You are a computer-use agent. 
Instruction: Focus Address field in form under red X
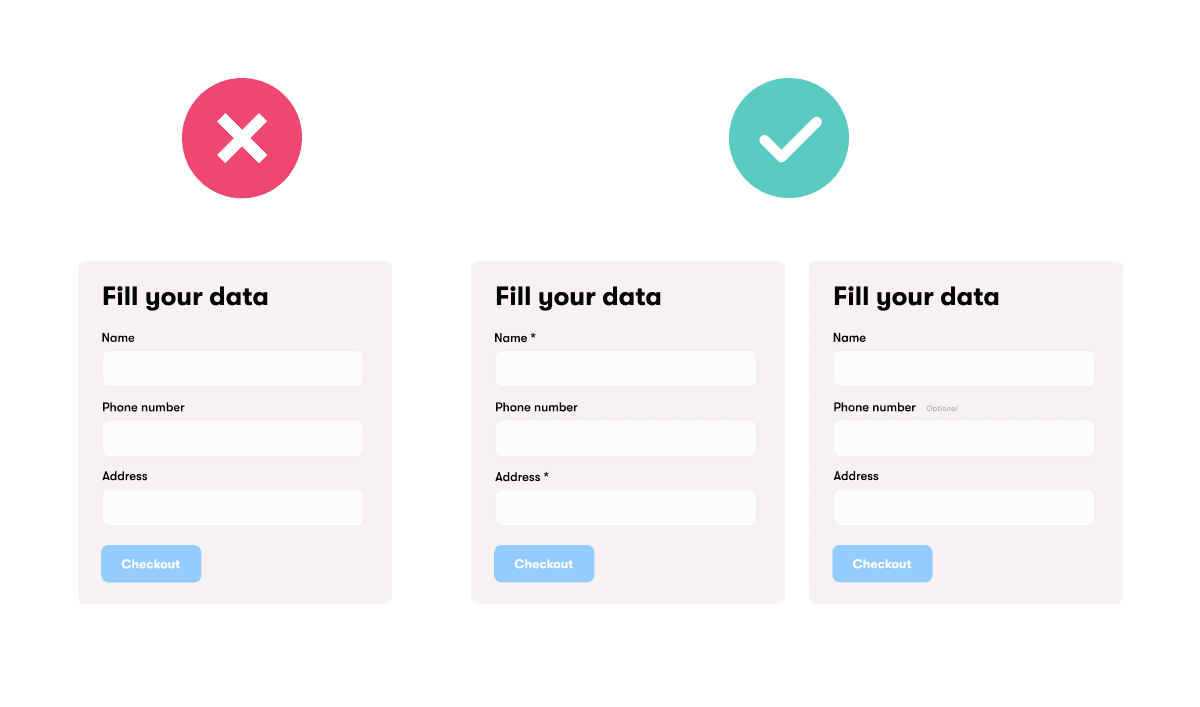coord(233,508)
